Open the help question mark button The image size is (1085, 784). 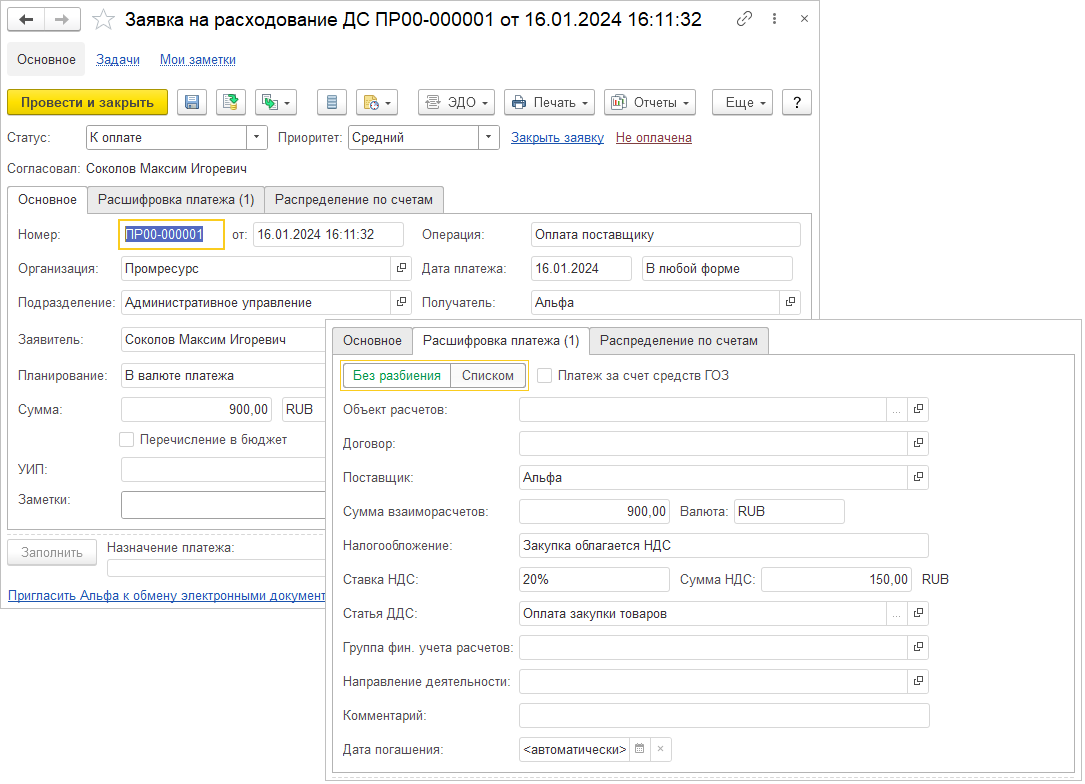click(x=796, y=102)
